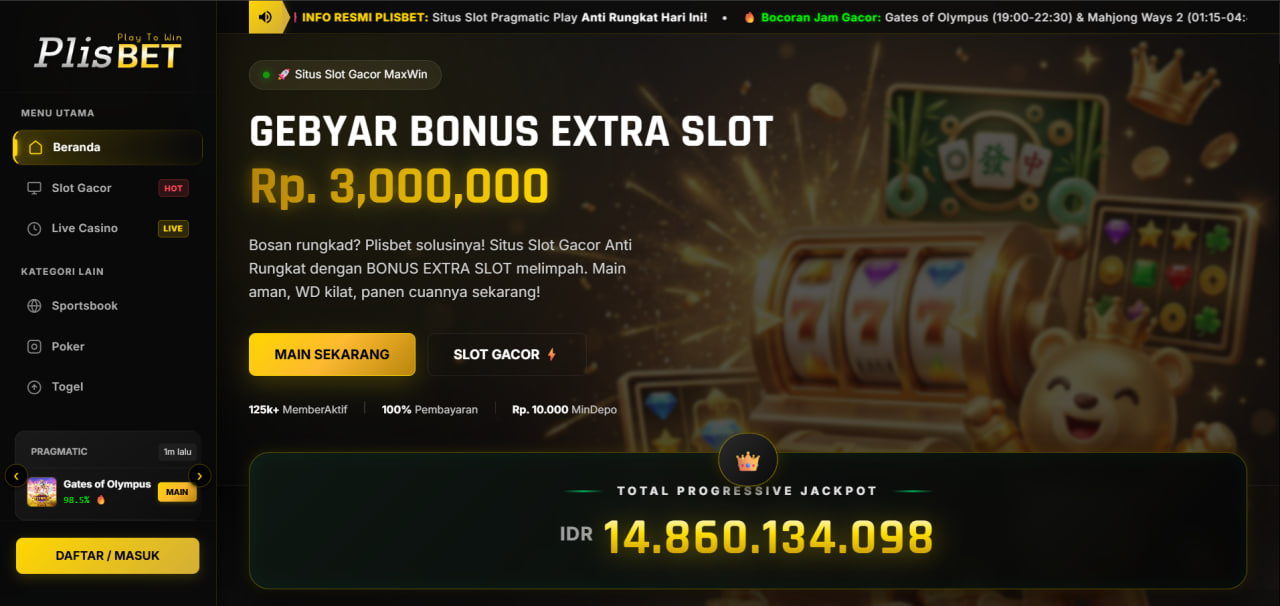Go to next game in carousel
Screen dimensions: 1280x606
(x=200, y=476)
